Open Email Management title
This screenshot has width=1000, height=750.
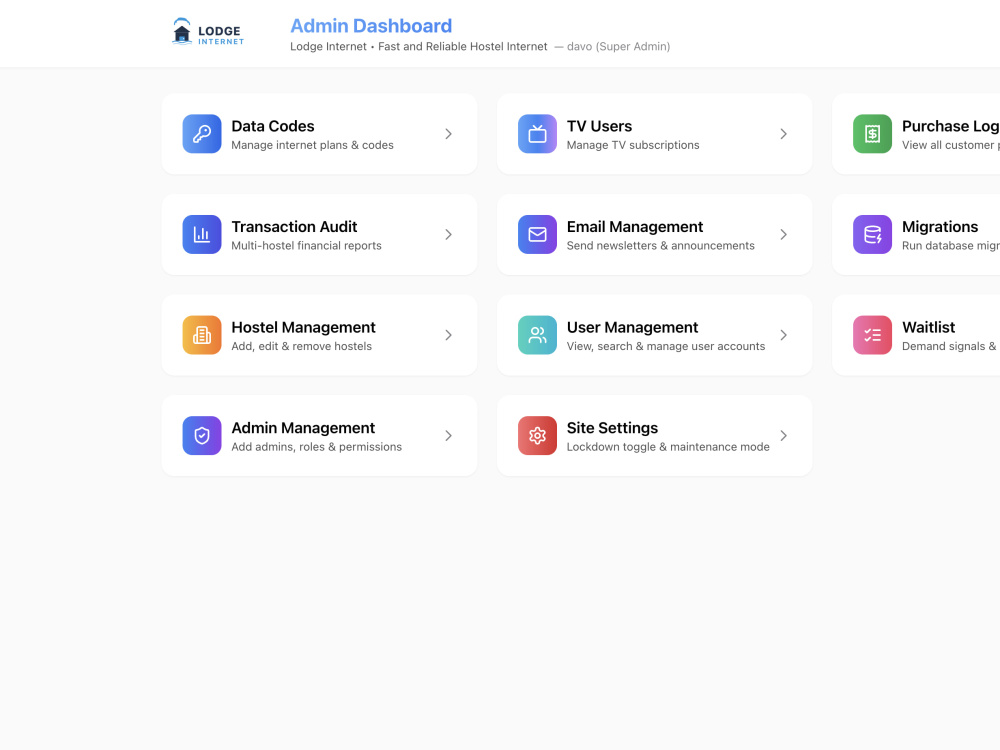point(635,227)
